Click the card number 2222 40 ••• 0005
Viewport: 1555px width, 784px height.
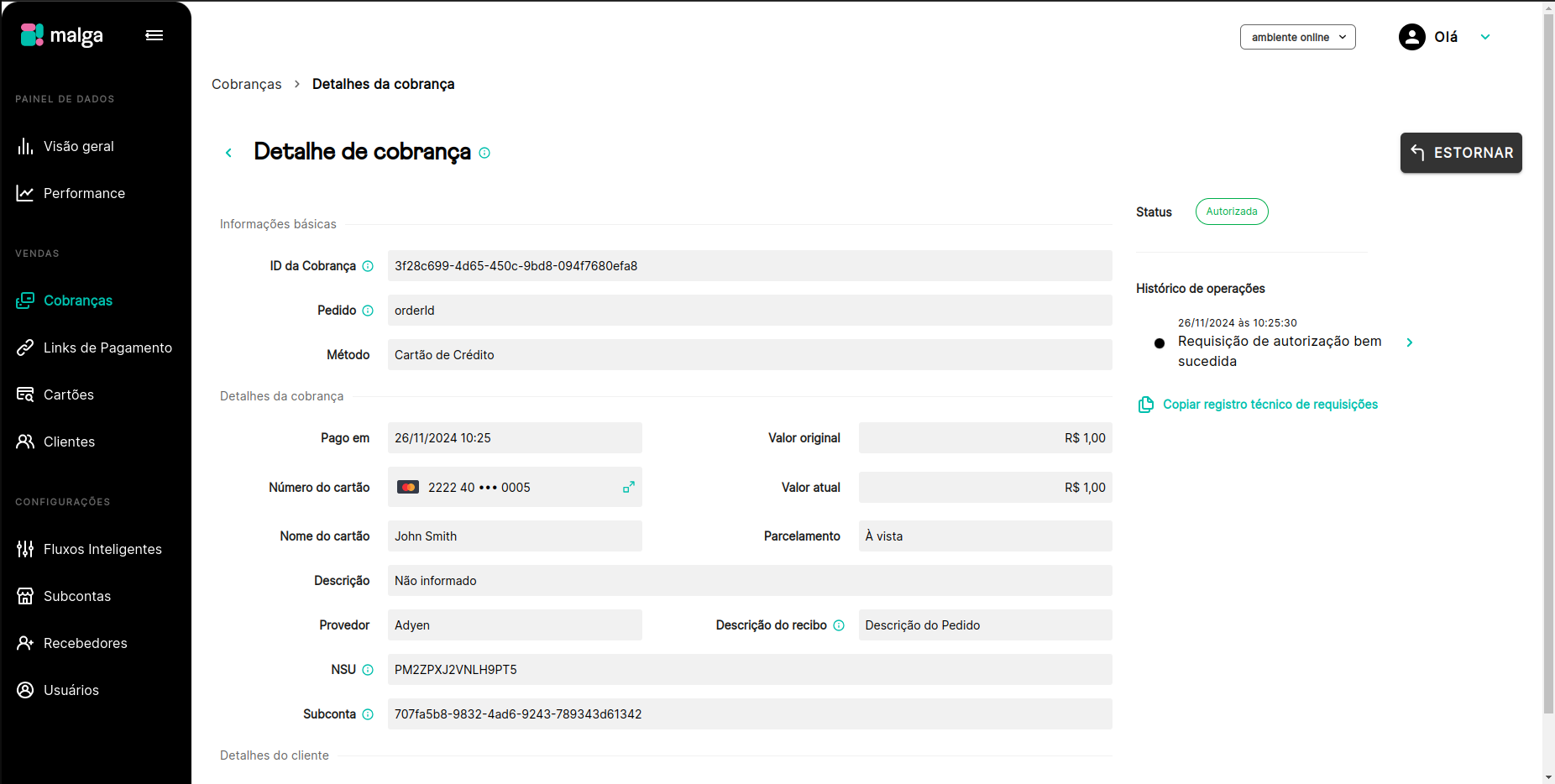tap(479, 488)
